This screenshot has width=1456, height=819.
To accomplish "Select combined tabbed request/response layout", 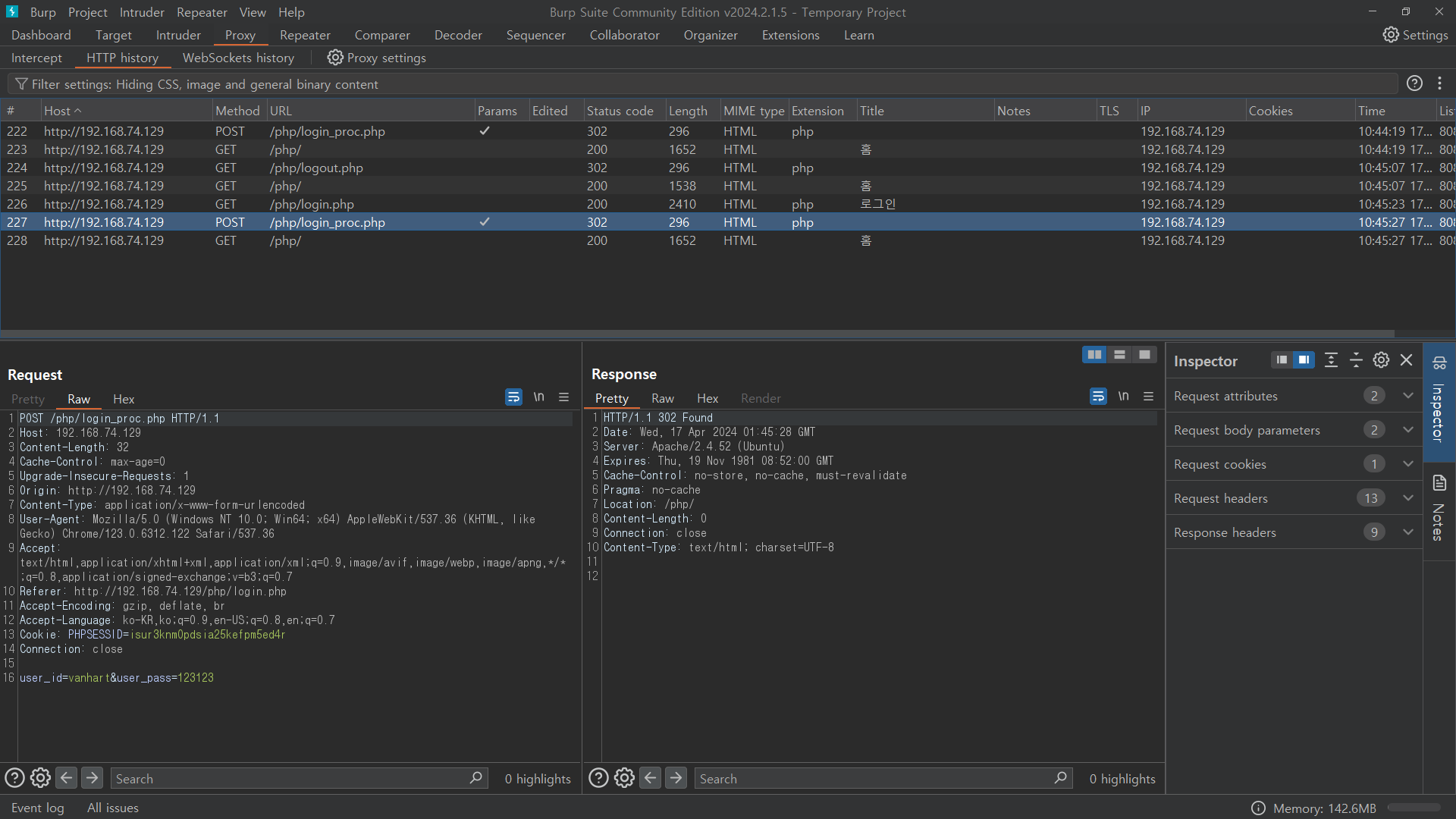I will tap(1144, 355).
